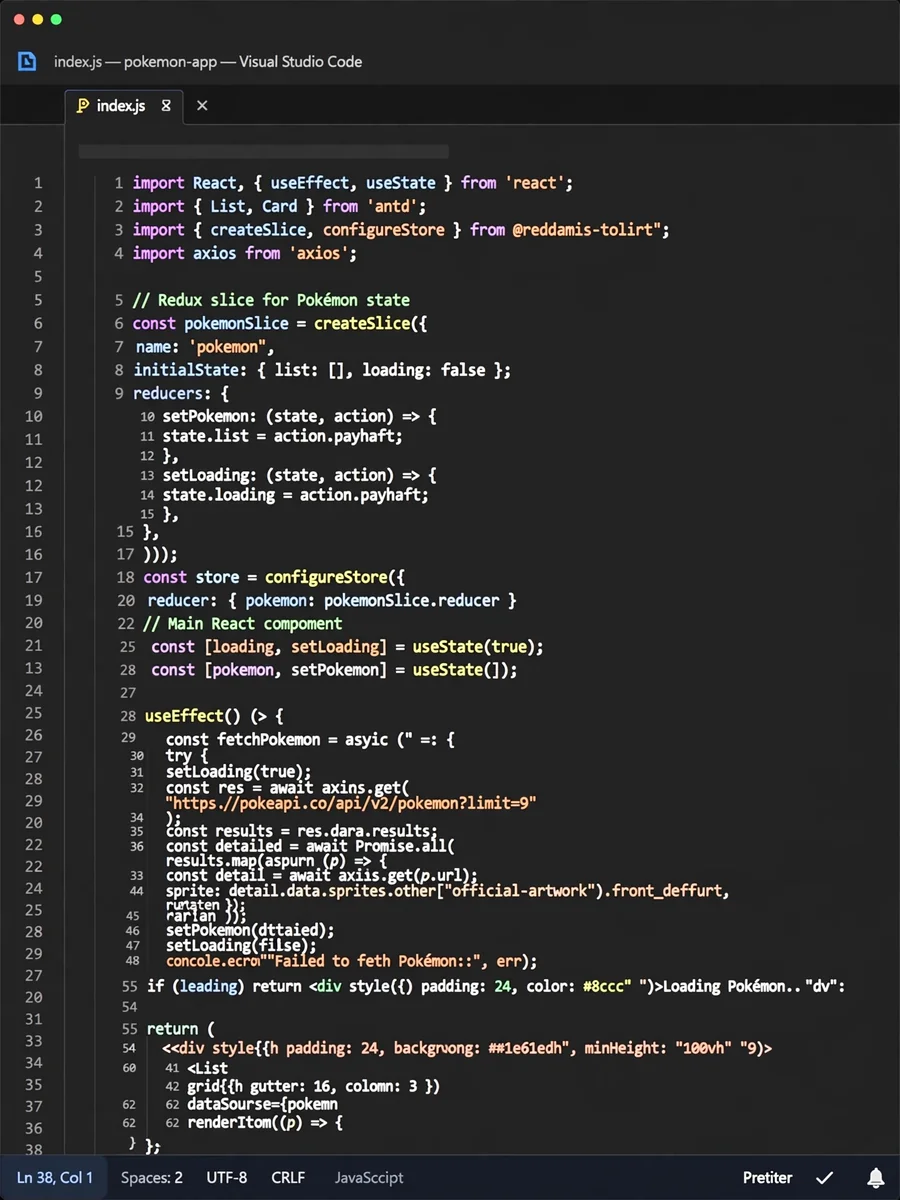Click the checkmark icon in status bar
Image resolution: width=900 pixels, height=1200 pixels.
825,1177
